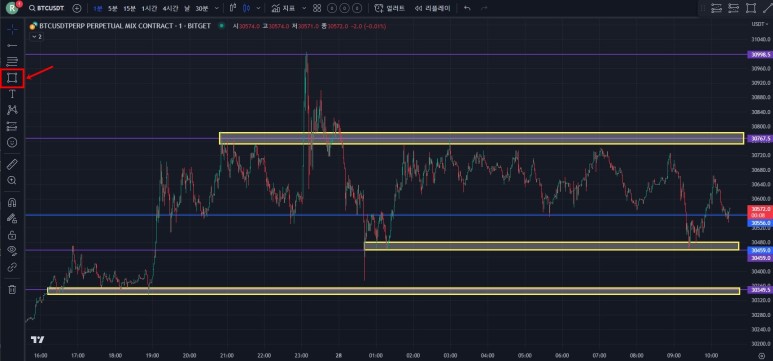Click the BTCUSDTPERP PERPETUAL MIX CONTRACT title
This screenshot has height=361, width=773.
click(x=125, y=26)
